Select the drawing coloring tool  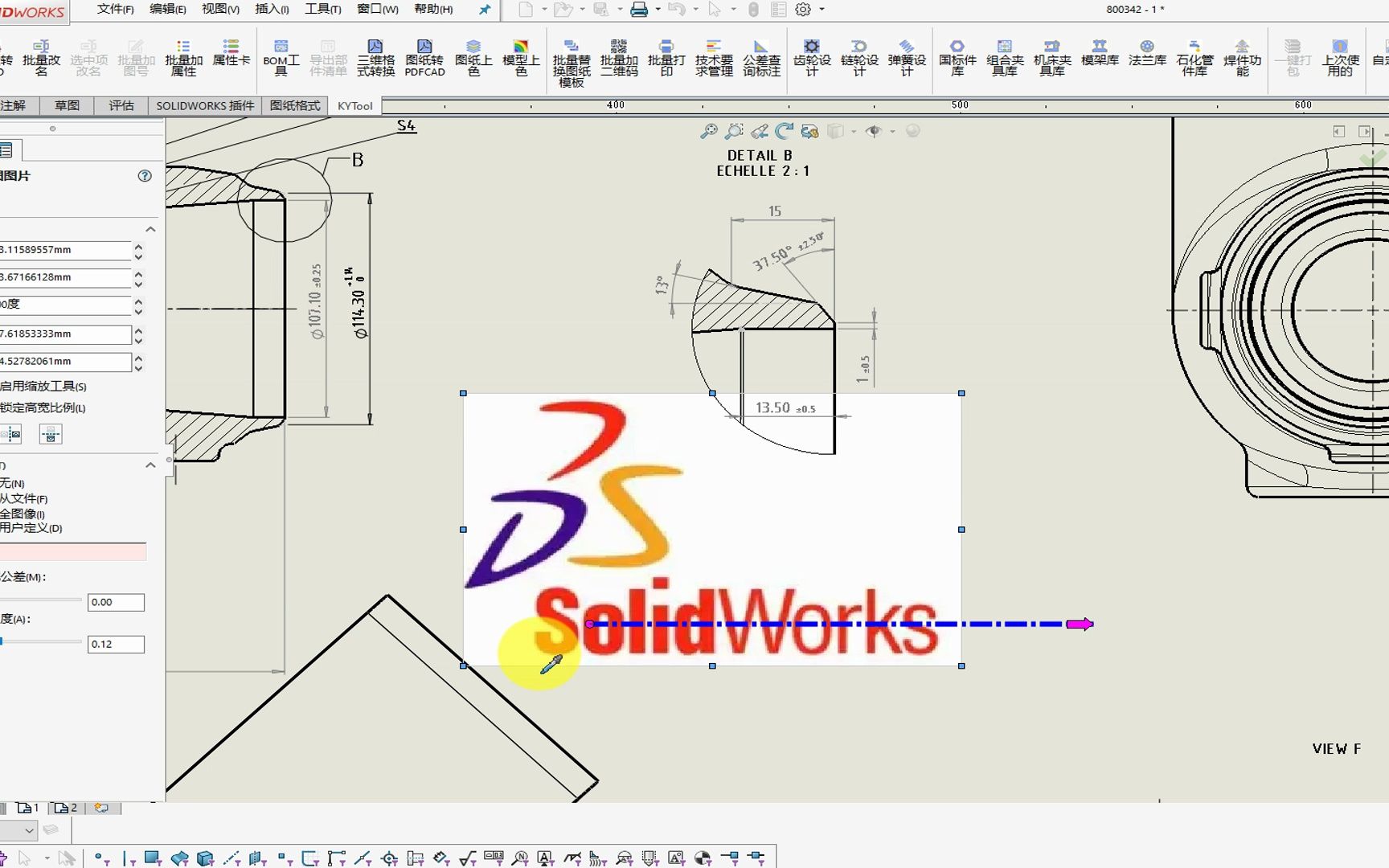click(473, 57)
